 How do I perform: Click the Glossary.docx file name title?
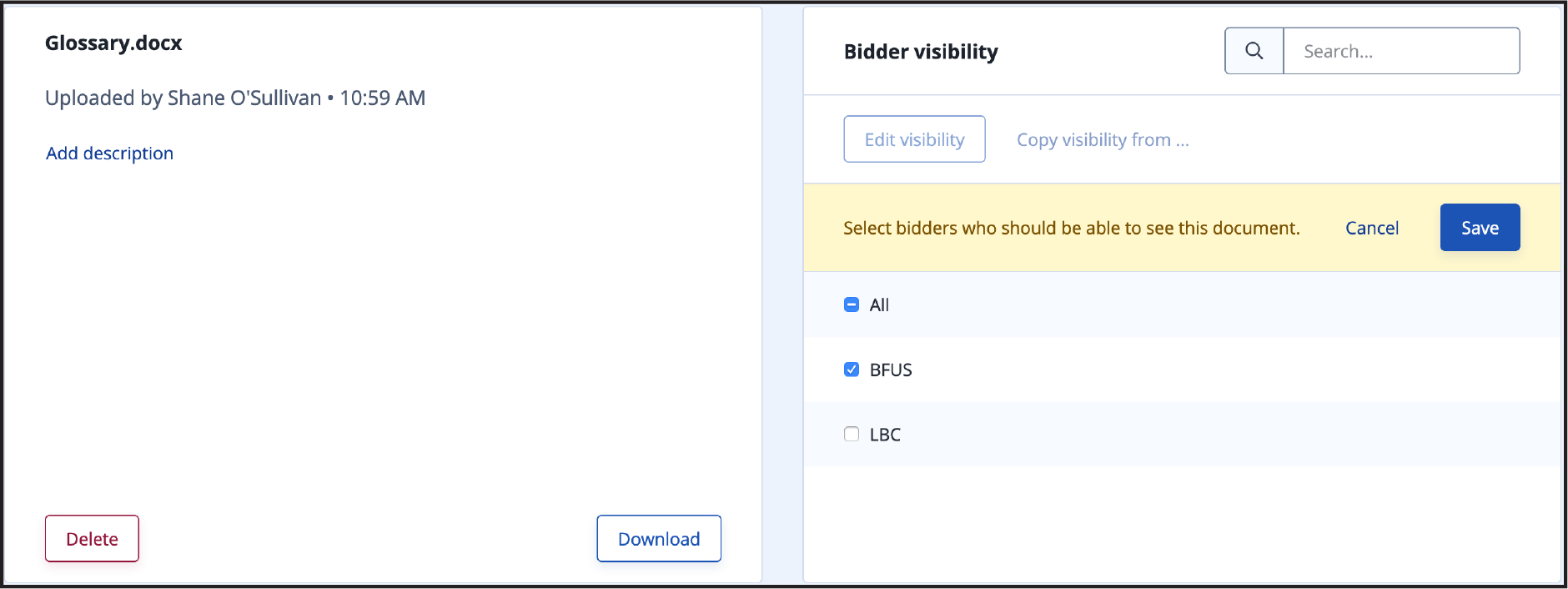113,43
